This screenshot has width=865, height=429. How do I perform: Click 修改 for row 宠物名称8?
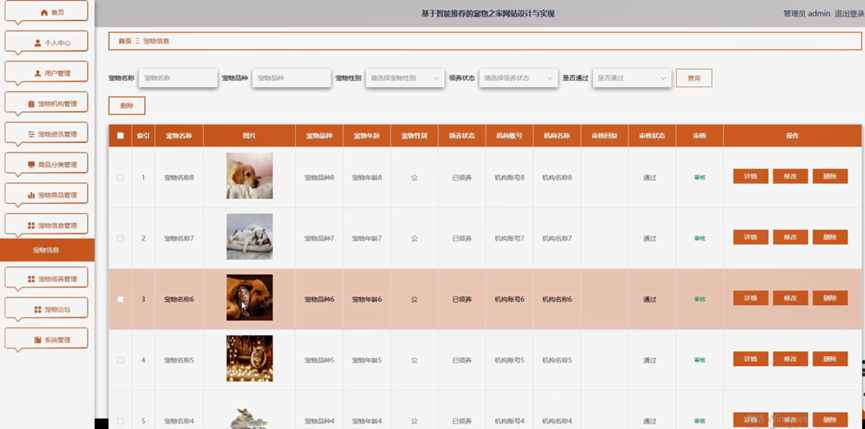(x=790, y=176)
